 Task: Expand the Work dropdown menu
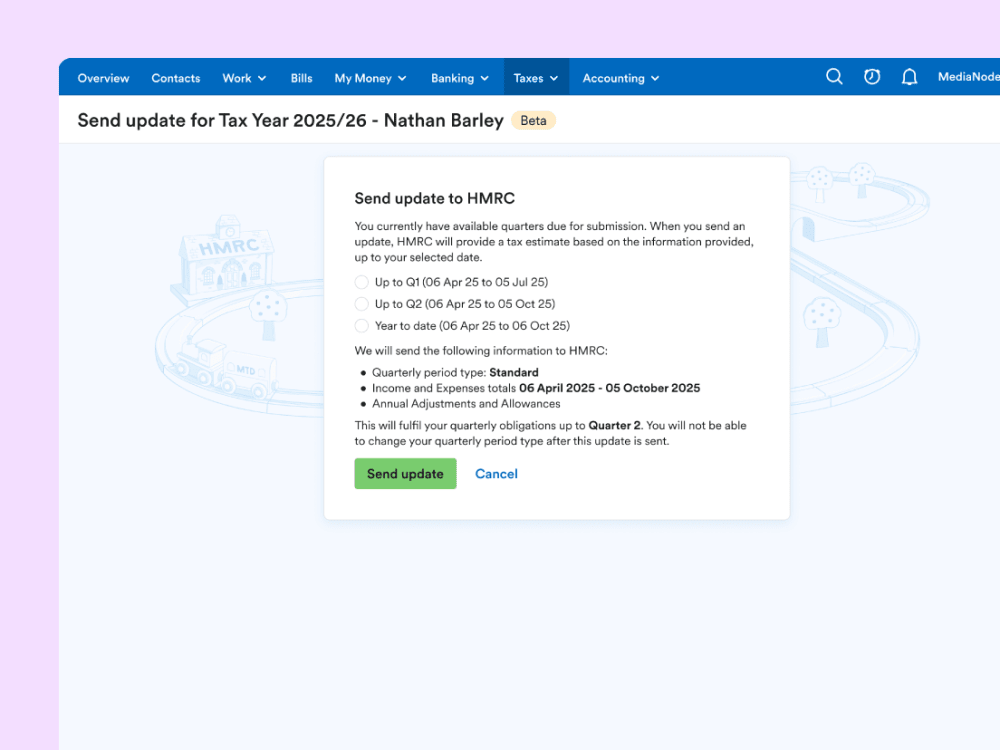(244, 78)
